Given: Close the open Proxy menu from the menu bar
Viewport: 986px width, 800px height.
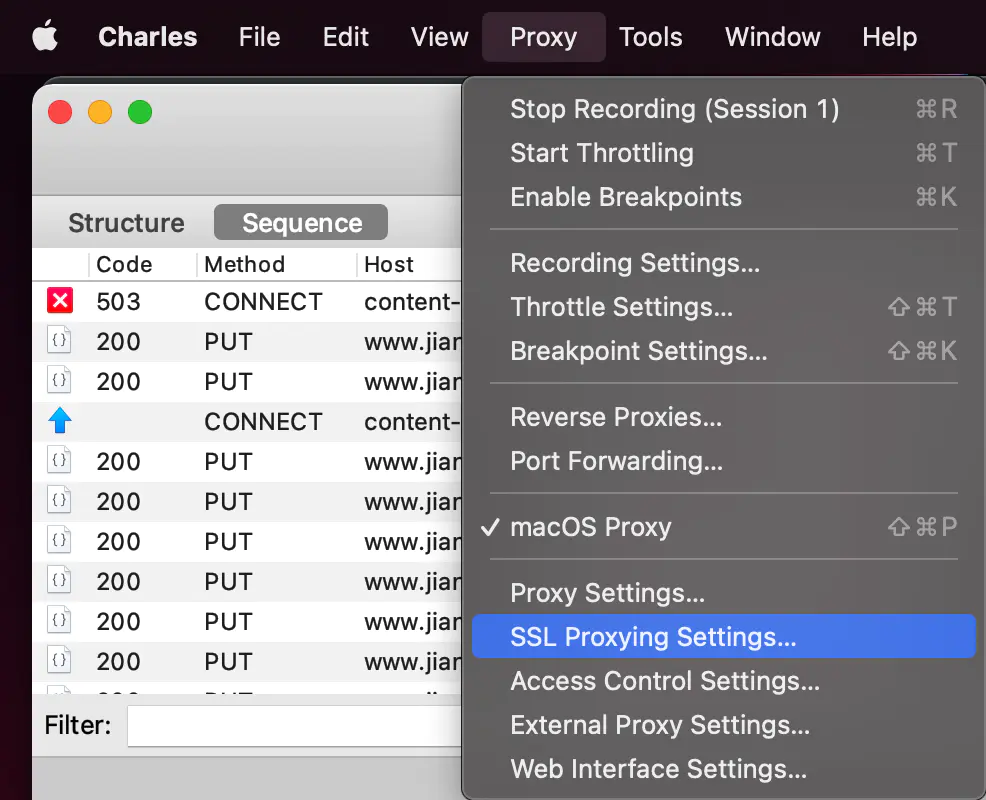Looking at the screenshot, I should (x=544, y=36).
